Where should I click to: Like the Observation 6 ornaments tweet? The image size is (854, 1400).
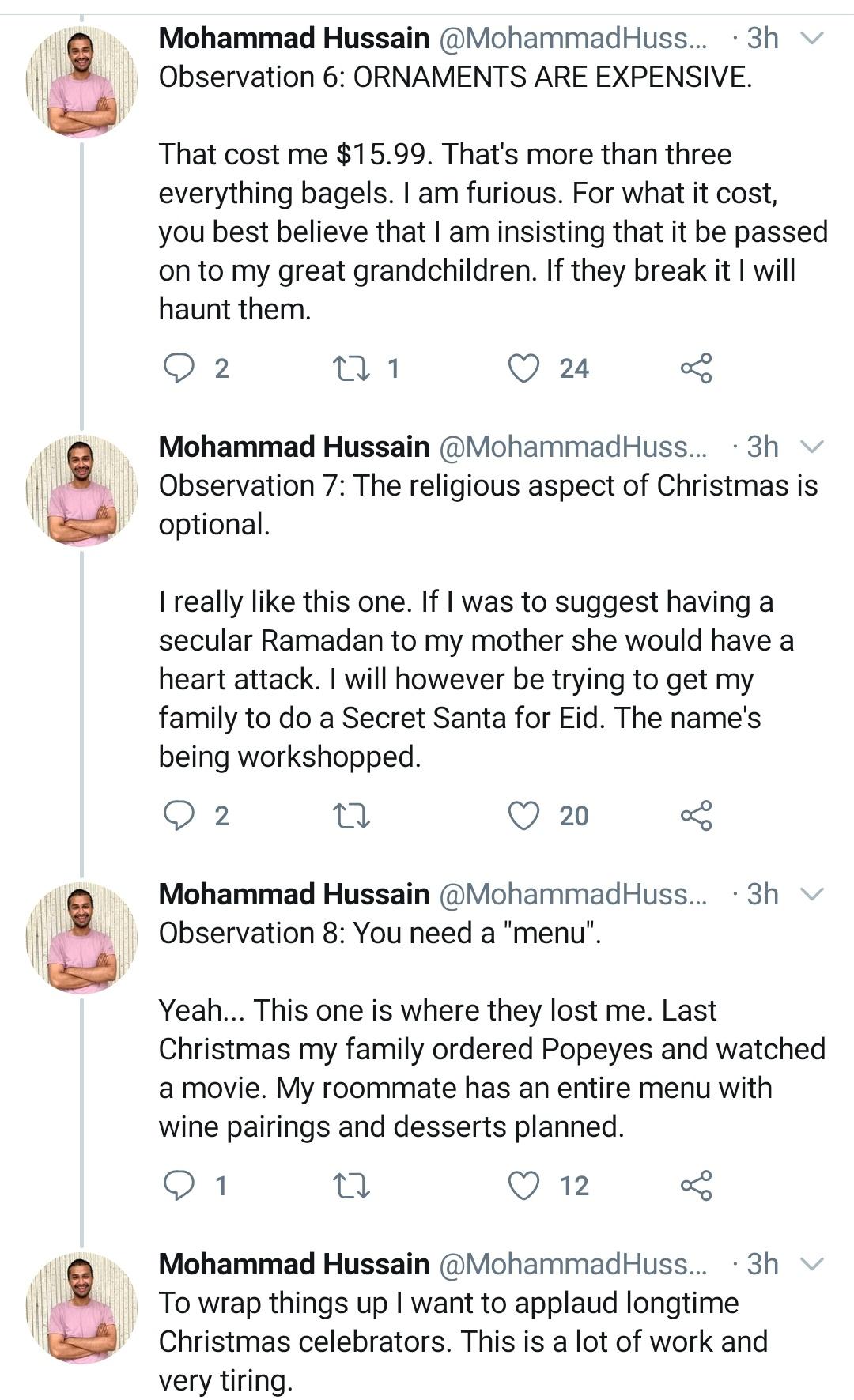[523, 368]
